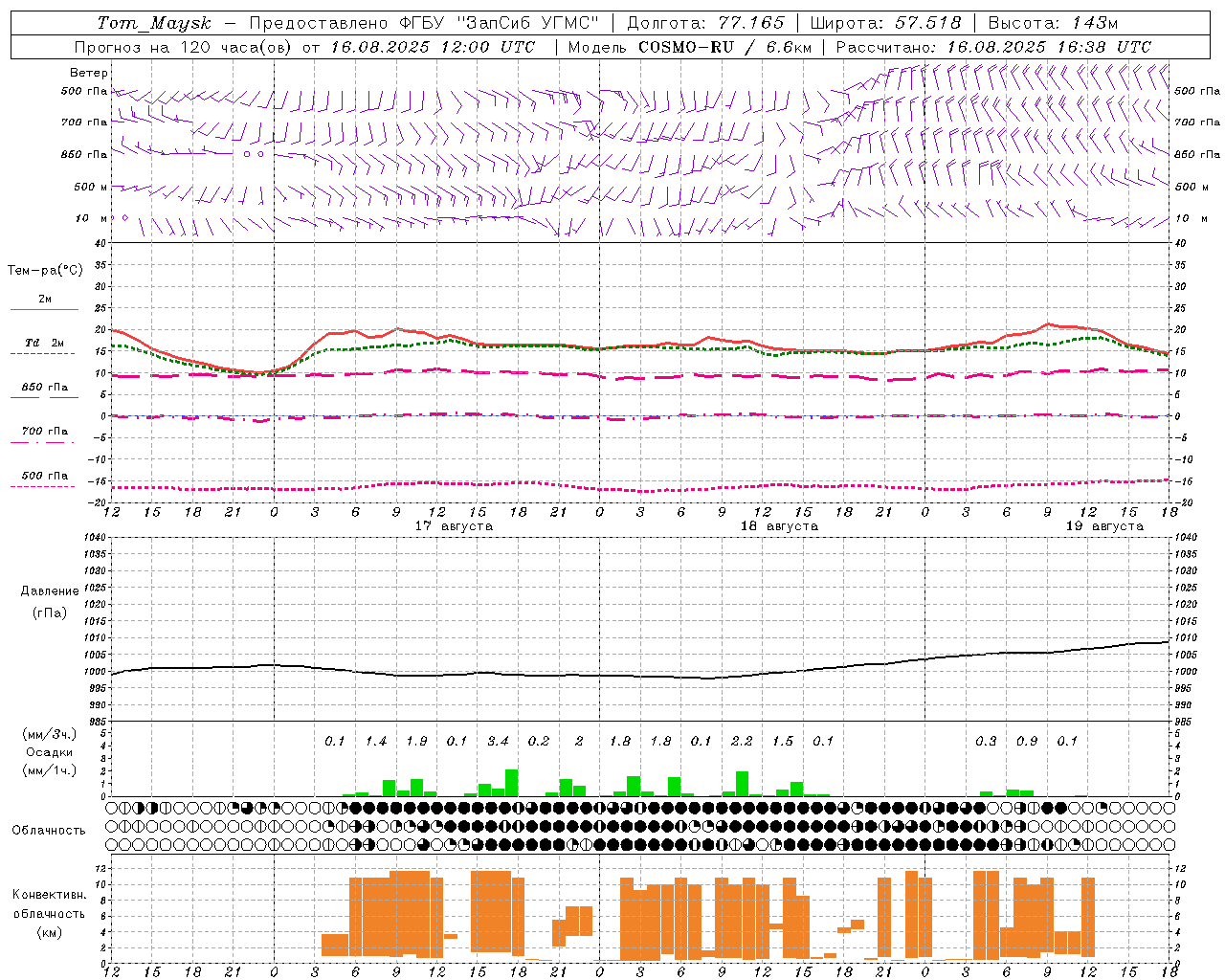Click the Рассчитано: 16.08.2025 16:38 UTC text
This screenshot has height=980, width=1225.
pyautogui.click(x=994, y=47)
